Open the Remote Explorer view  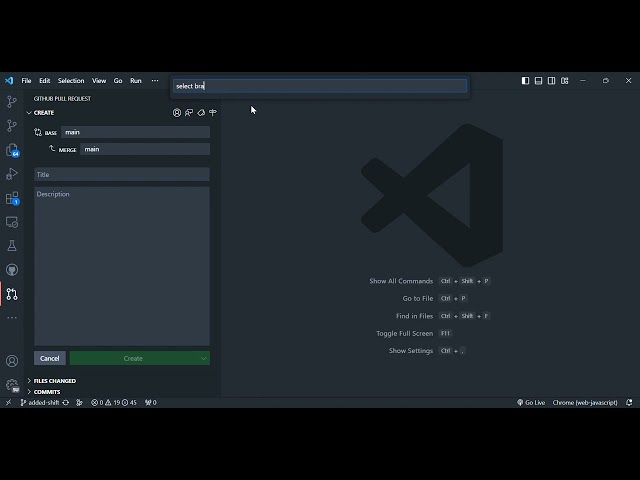[12, 222]
